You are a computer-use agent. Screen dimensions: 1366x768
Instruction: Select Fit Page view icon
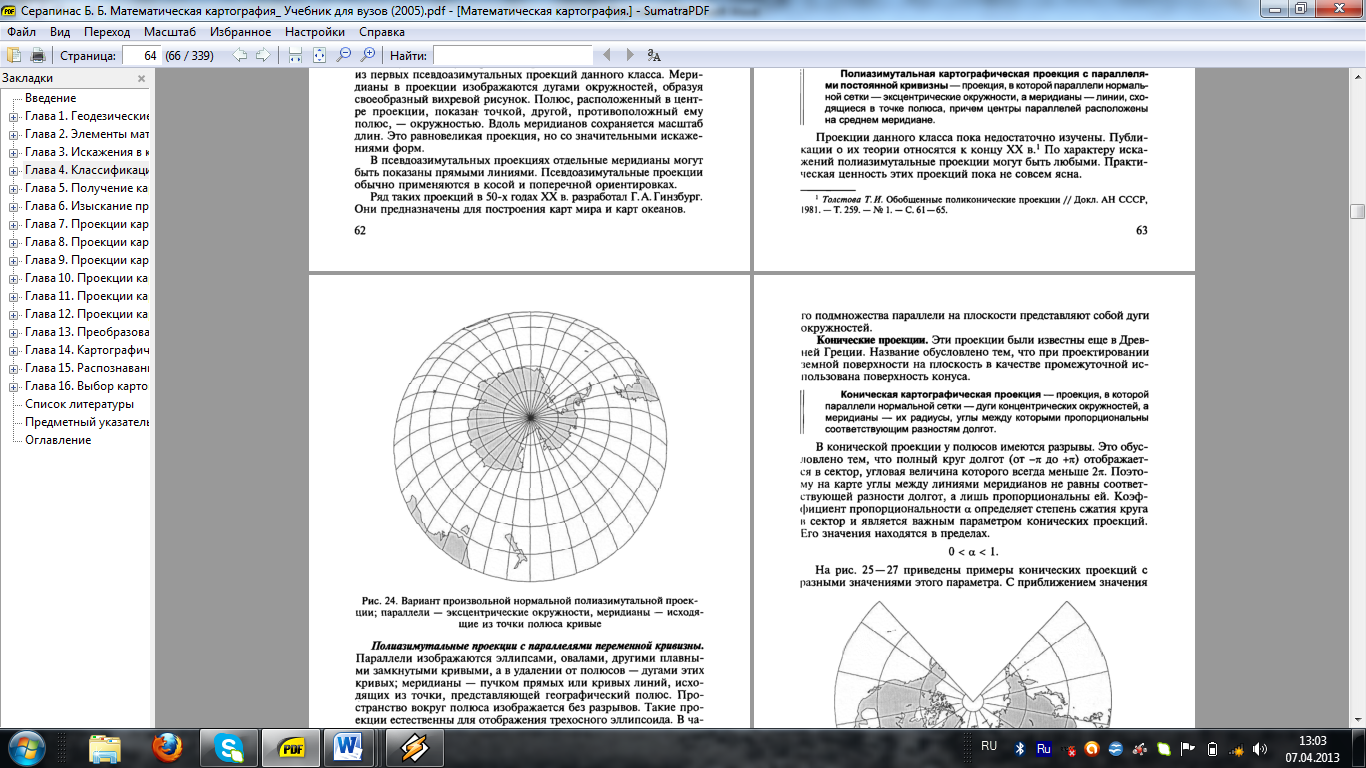319,55
